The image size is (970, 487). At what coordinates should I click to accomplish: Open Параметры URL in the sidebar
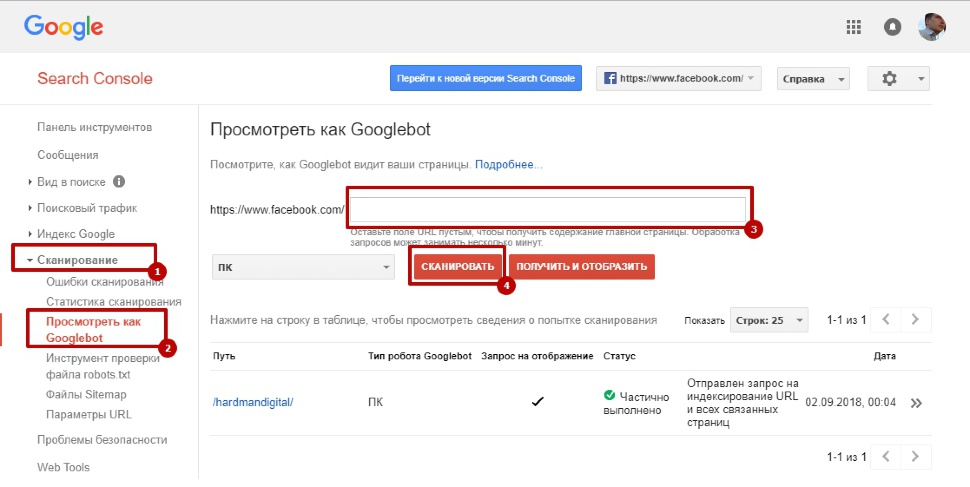point(88,414)
